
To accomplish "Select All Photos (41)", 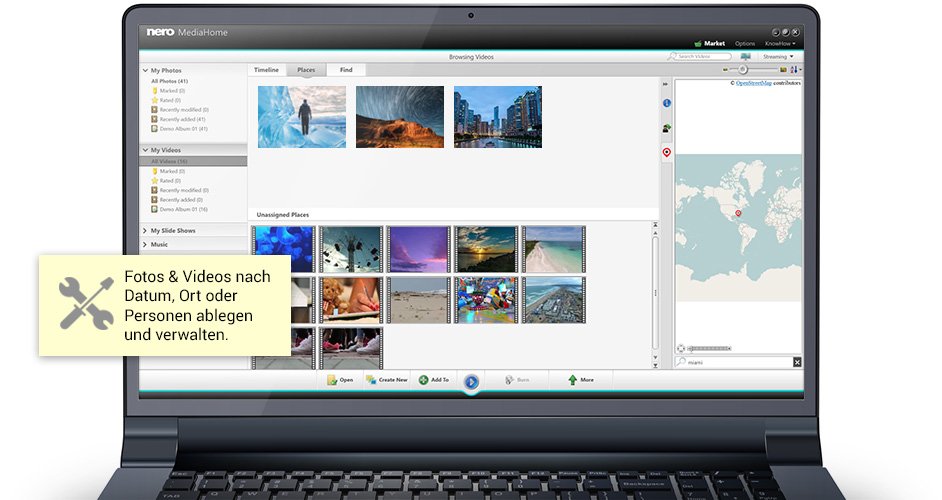I will point(169,81).
